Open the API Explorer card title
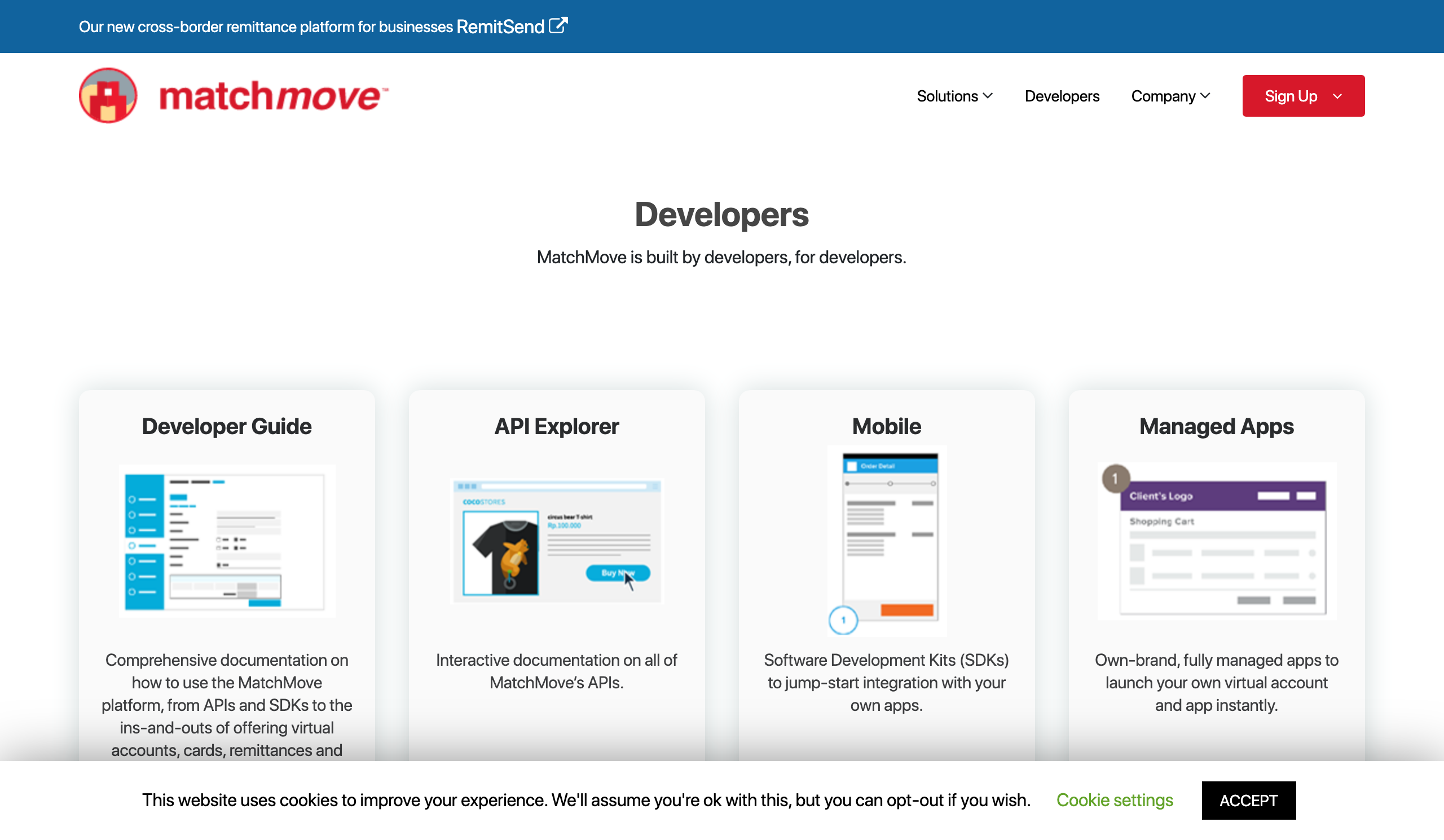 click(556, 427)
